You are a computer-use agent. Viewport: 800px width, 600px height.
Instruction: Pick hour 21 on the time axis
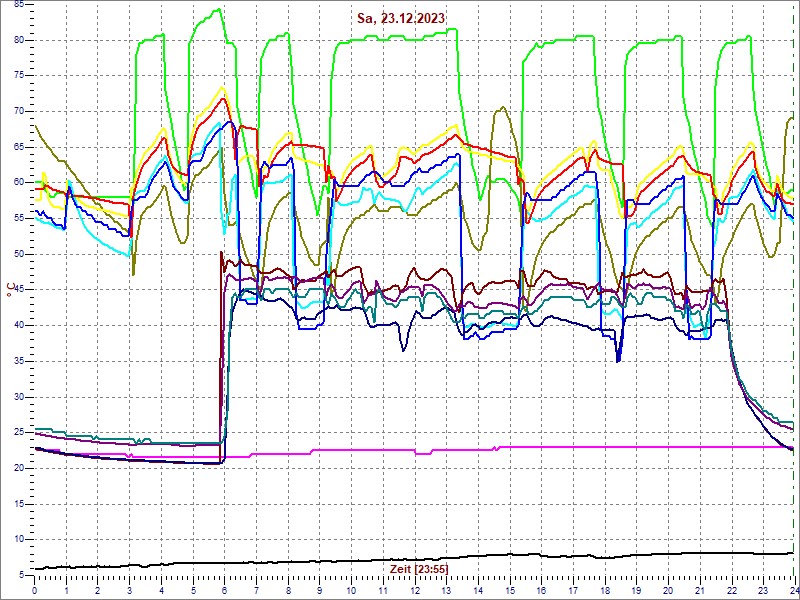(x=699, y=589)
